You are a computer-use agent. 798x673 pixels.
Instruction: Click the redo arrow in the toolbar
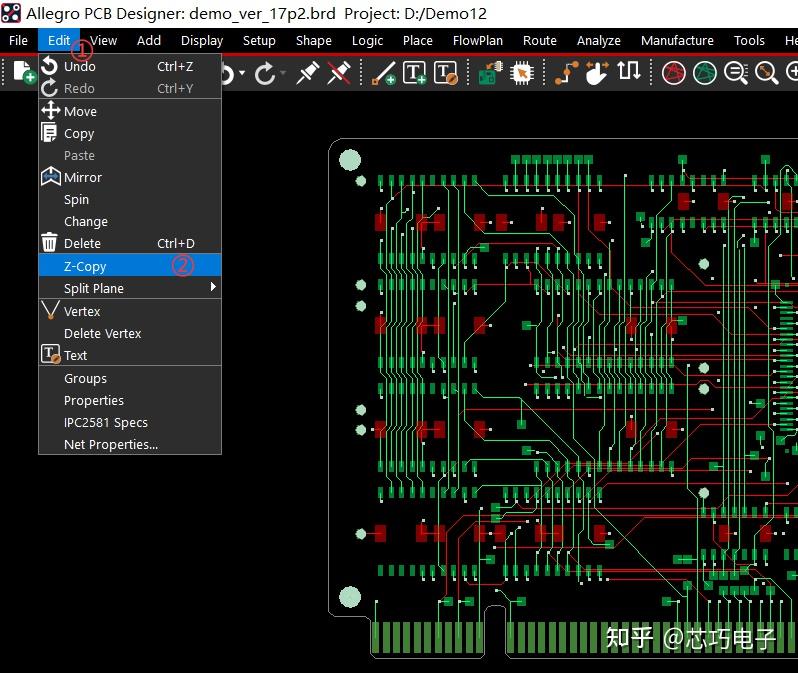click(265, 73)
